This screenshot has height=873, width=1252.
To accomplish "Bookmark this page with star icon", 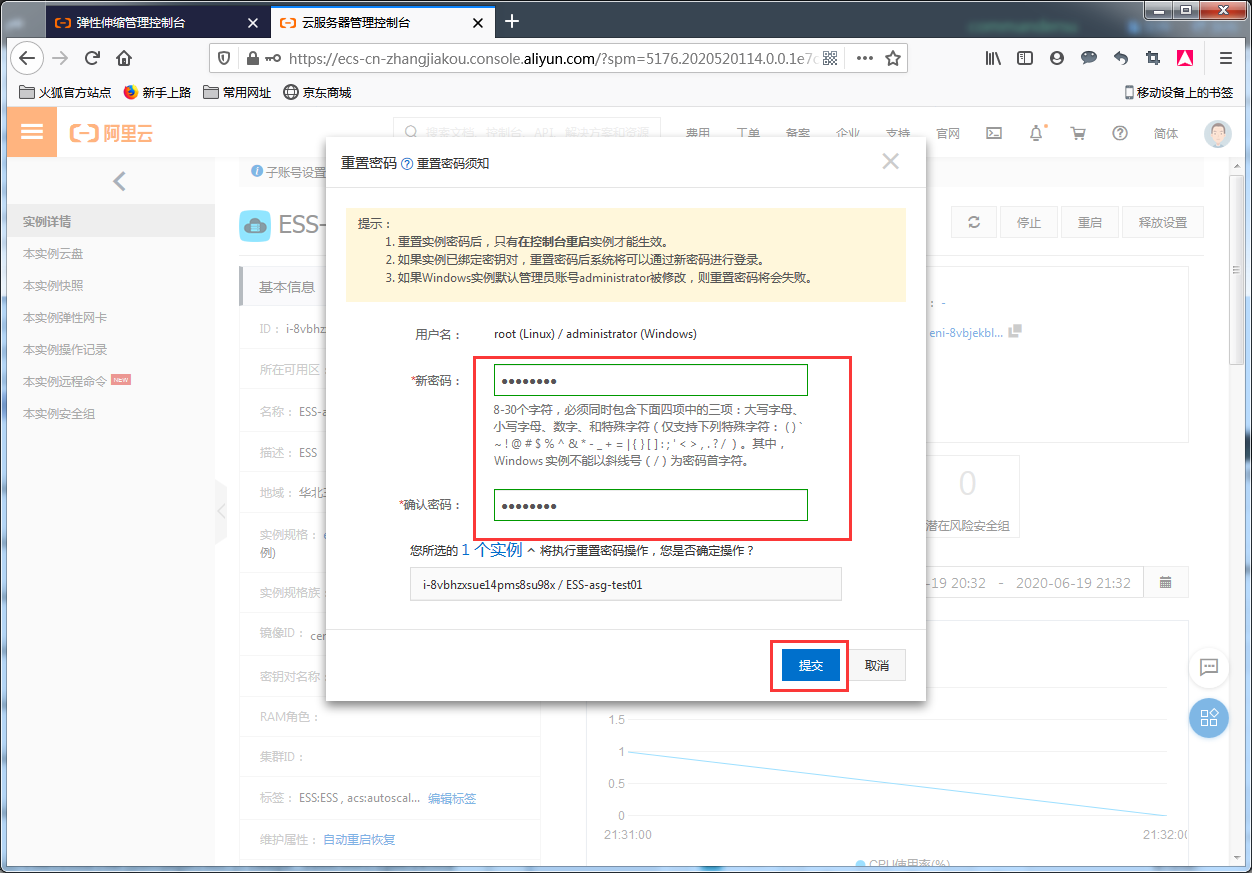I will [x=893, y=58].
